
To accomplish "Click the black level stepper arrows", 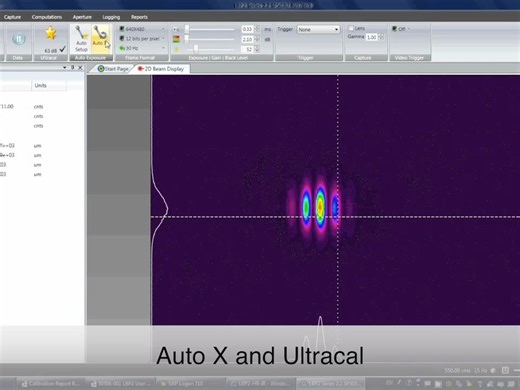I will 257,49.
